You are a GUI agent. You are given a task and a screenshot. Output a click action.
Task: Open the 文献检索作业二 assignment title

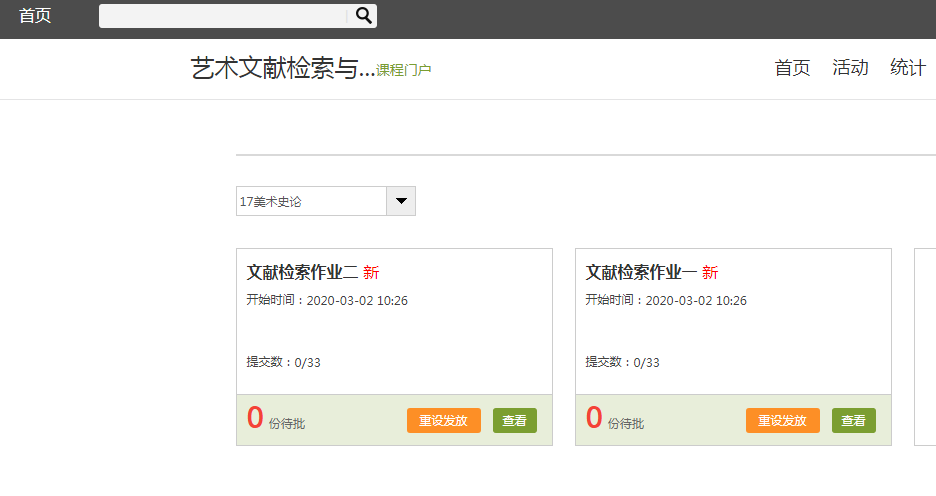click(x=302, y=272)
